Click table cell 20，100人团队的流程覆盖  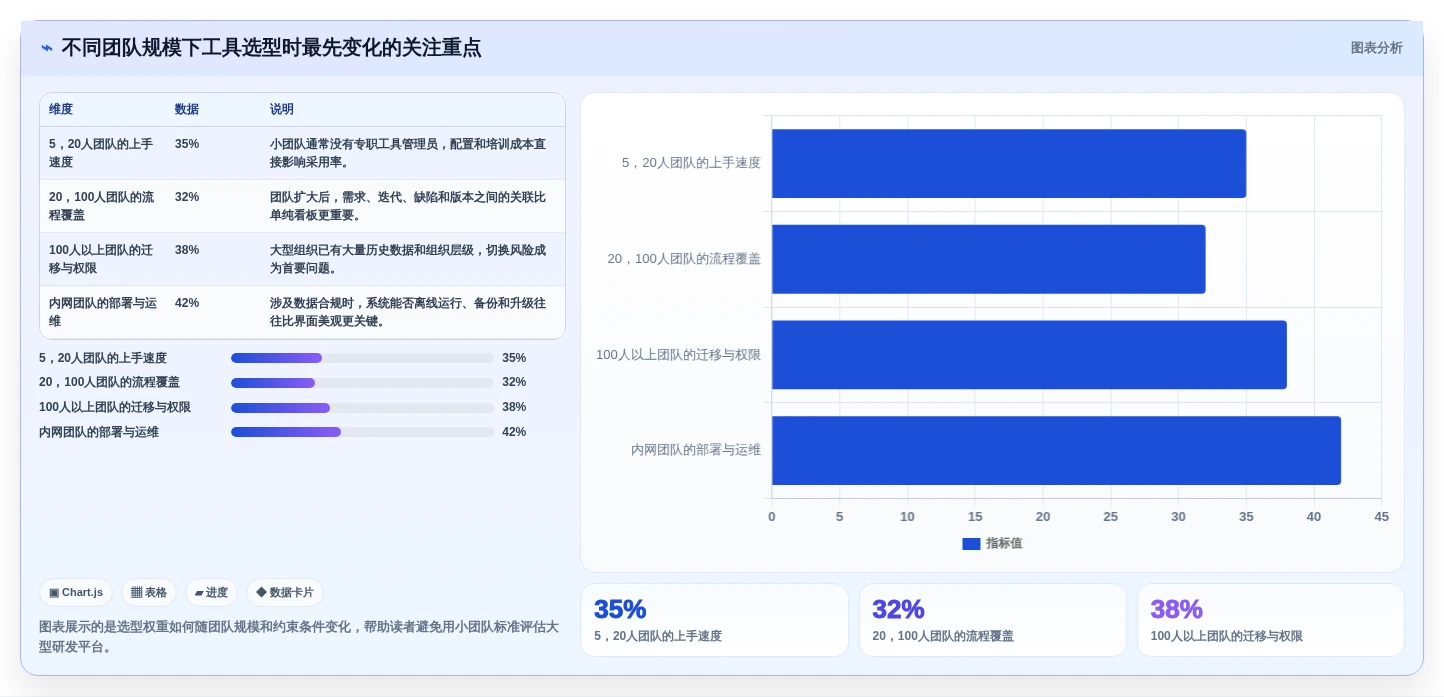click(x=103, y=206)
